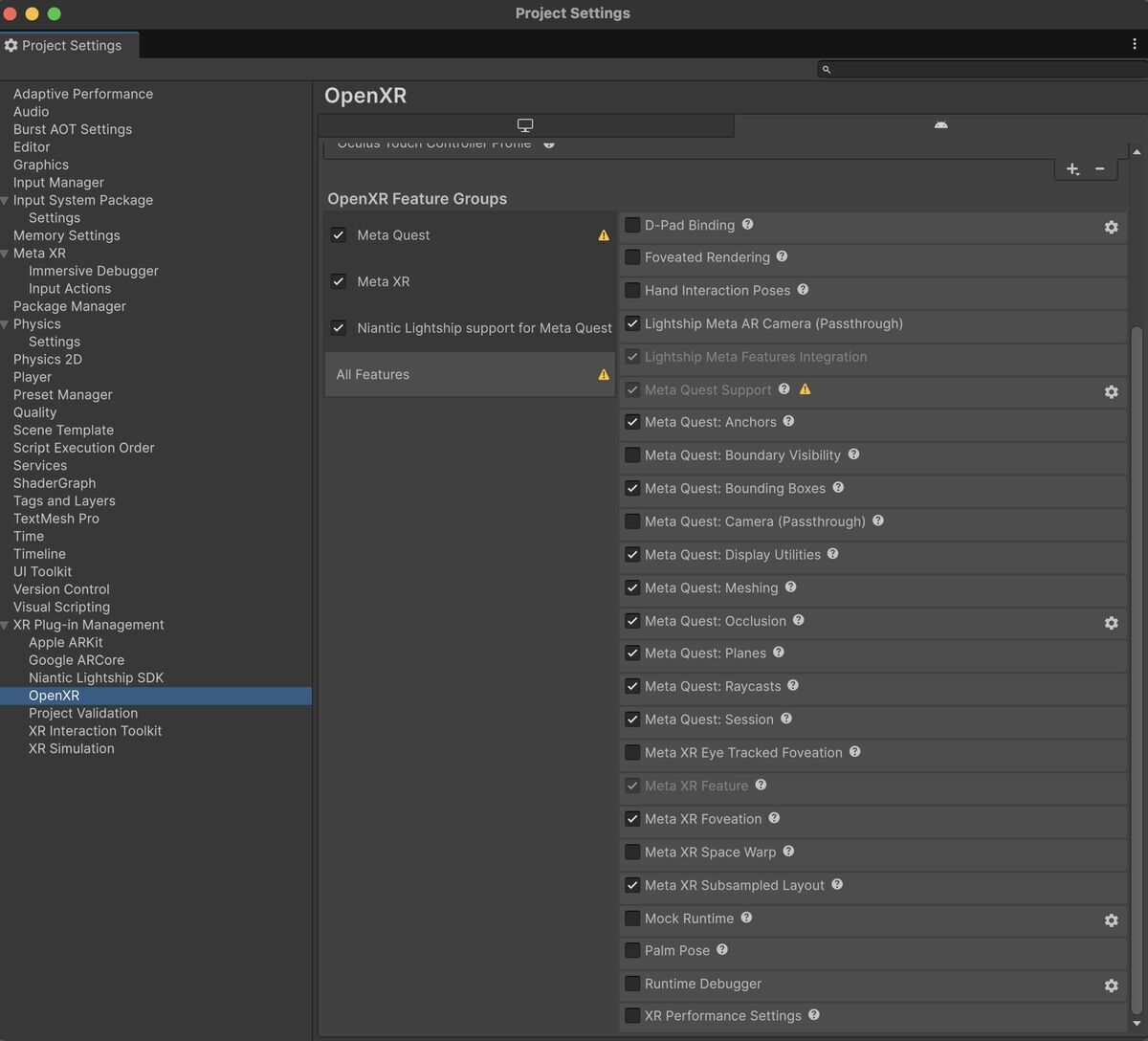Click help icon next to Display Utilities
The width and height of the screenshot is (1148, 1041).
click(x=833, y=553)
